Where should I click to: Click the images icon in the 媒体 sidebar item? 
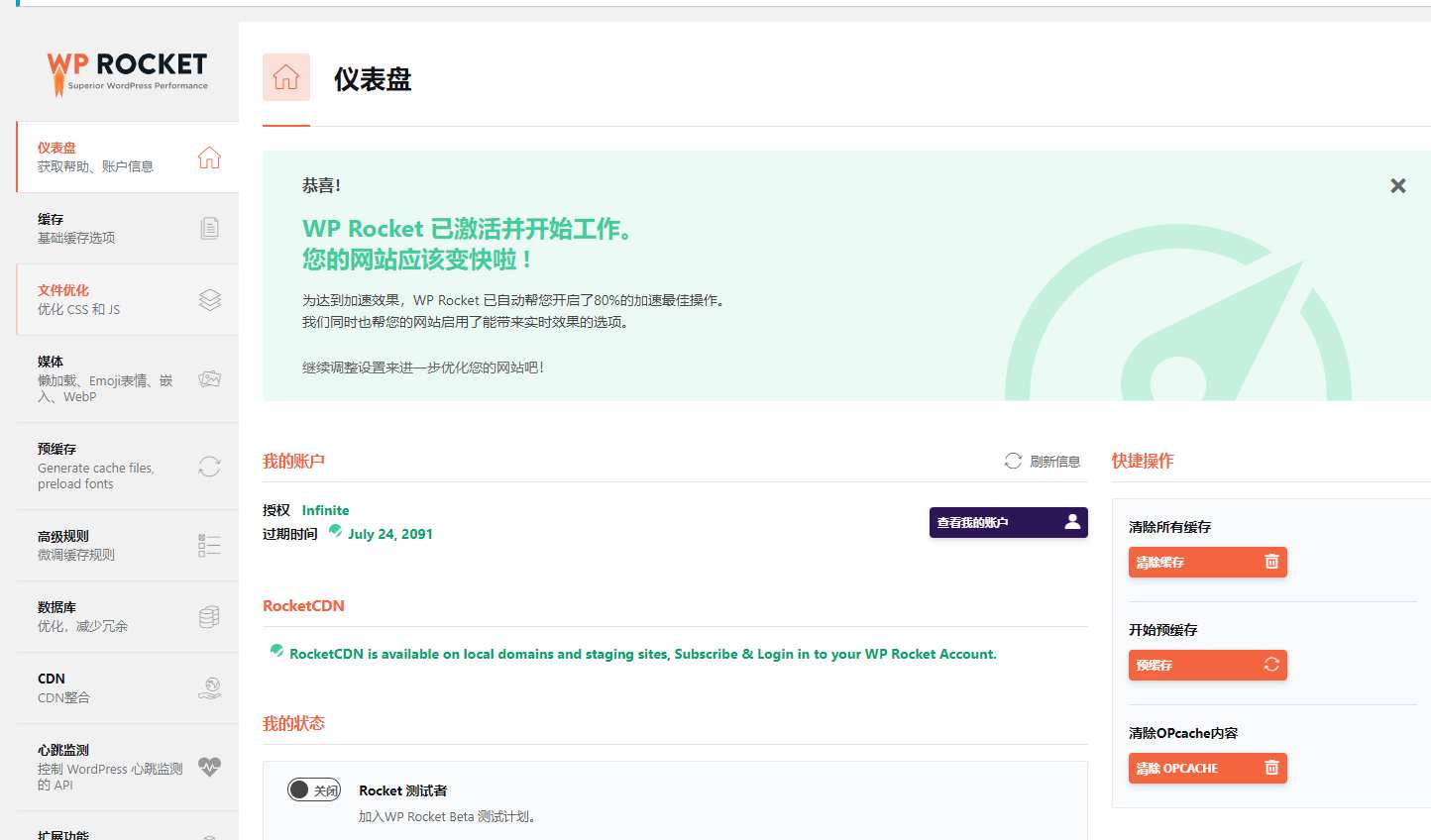[x=209, y=379]
